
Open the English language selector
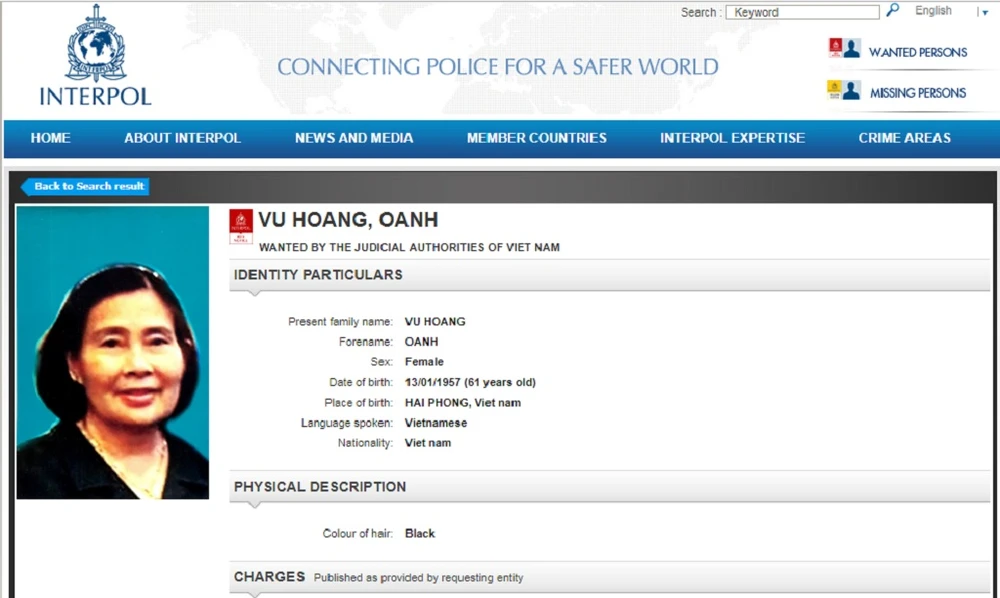coord(933,11)
